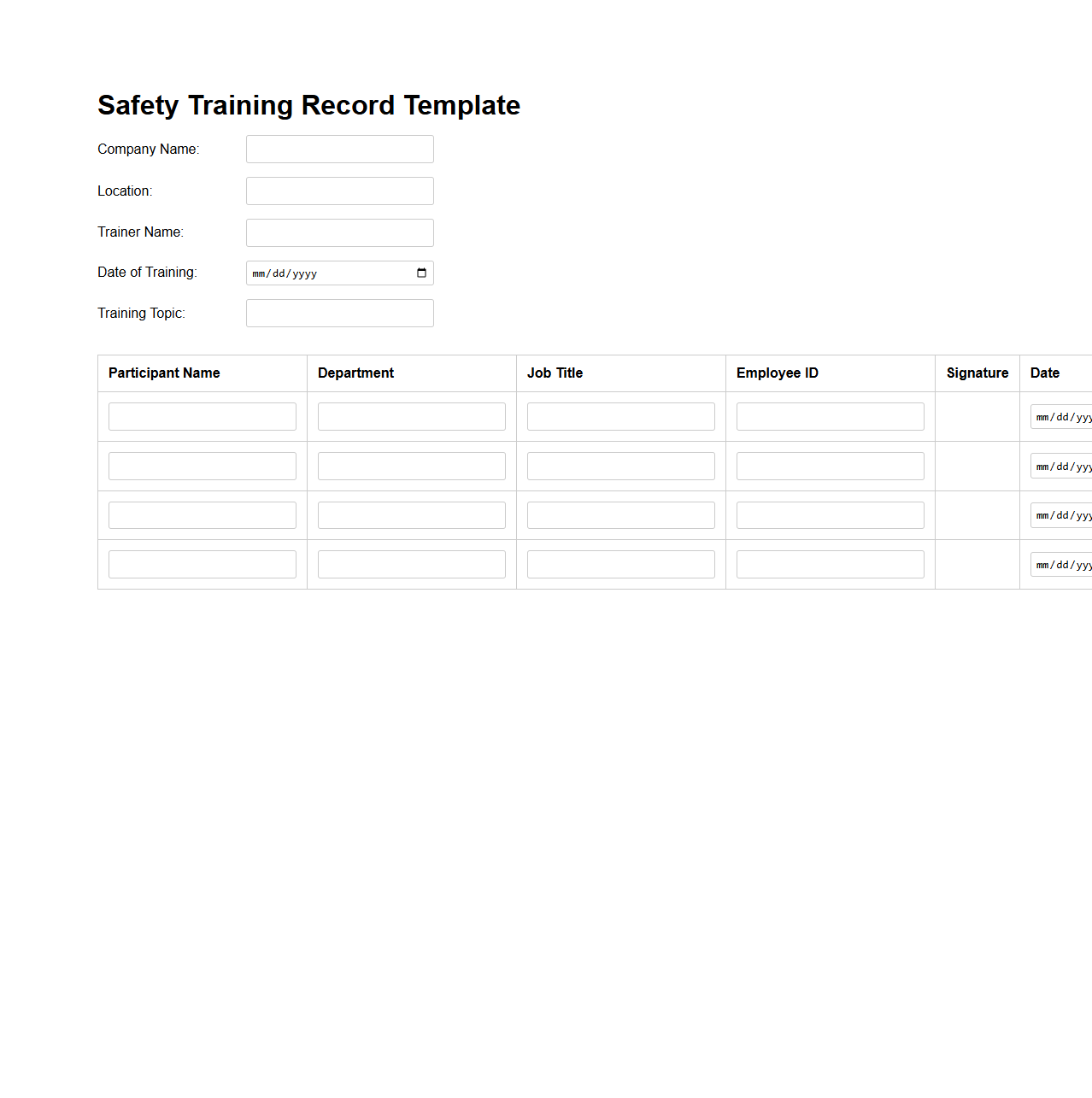The image size is (1092, 1098).
Task: Click the first Participant Name field
Action: tap(202, 416)
